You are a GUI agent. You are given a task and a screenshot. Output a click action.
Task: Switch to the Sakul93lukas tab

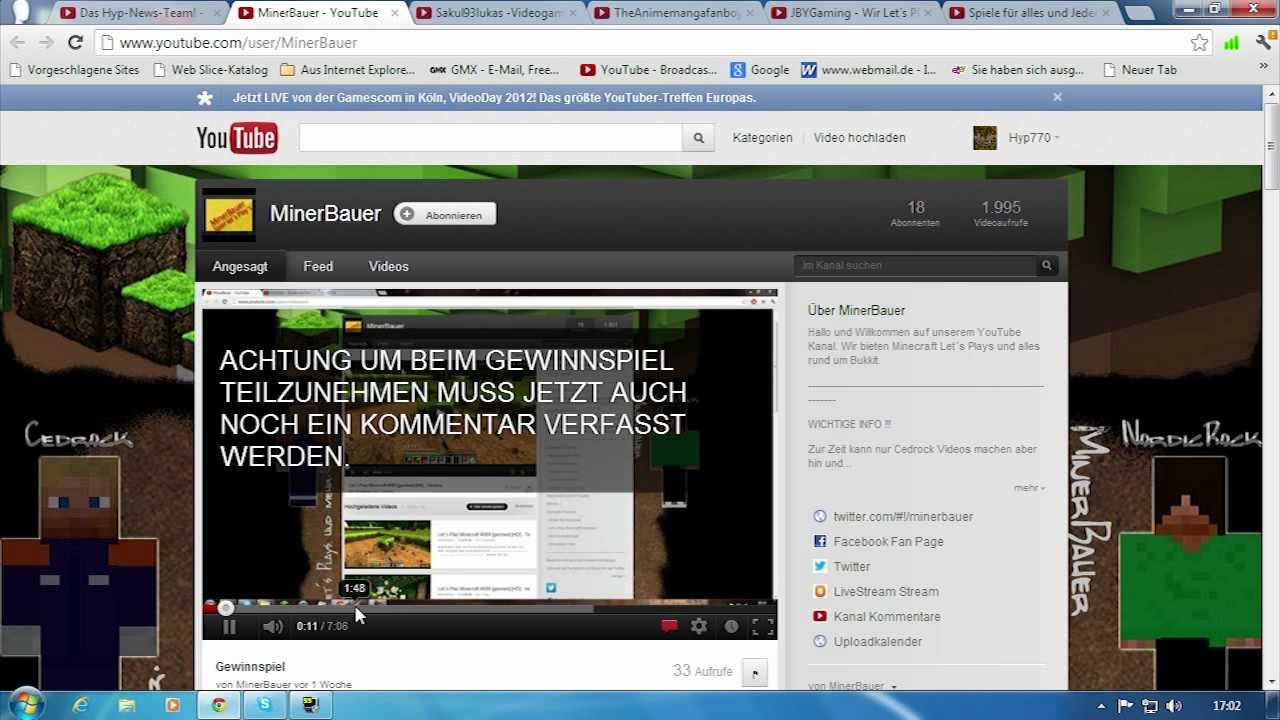[x=496, y=13]
